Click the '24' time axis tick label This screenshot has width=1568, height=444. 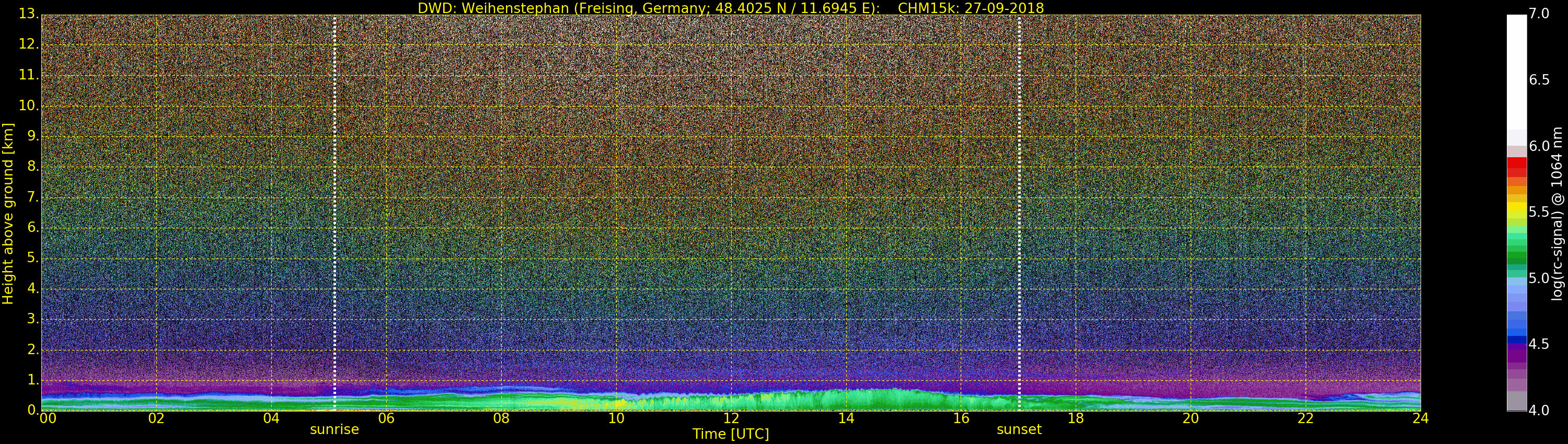(x=1420, y=418)
